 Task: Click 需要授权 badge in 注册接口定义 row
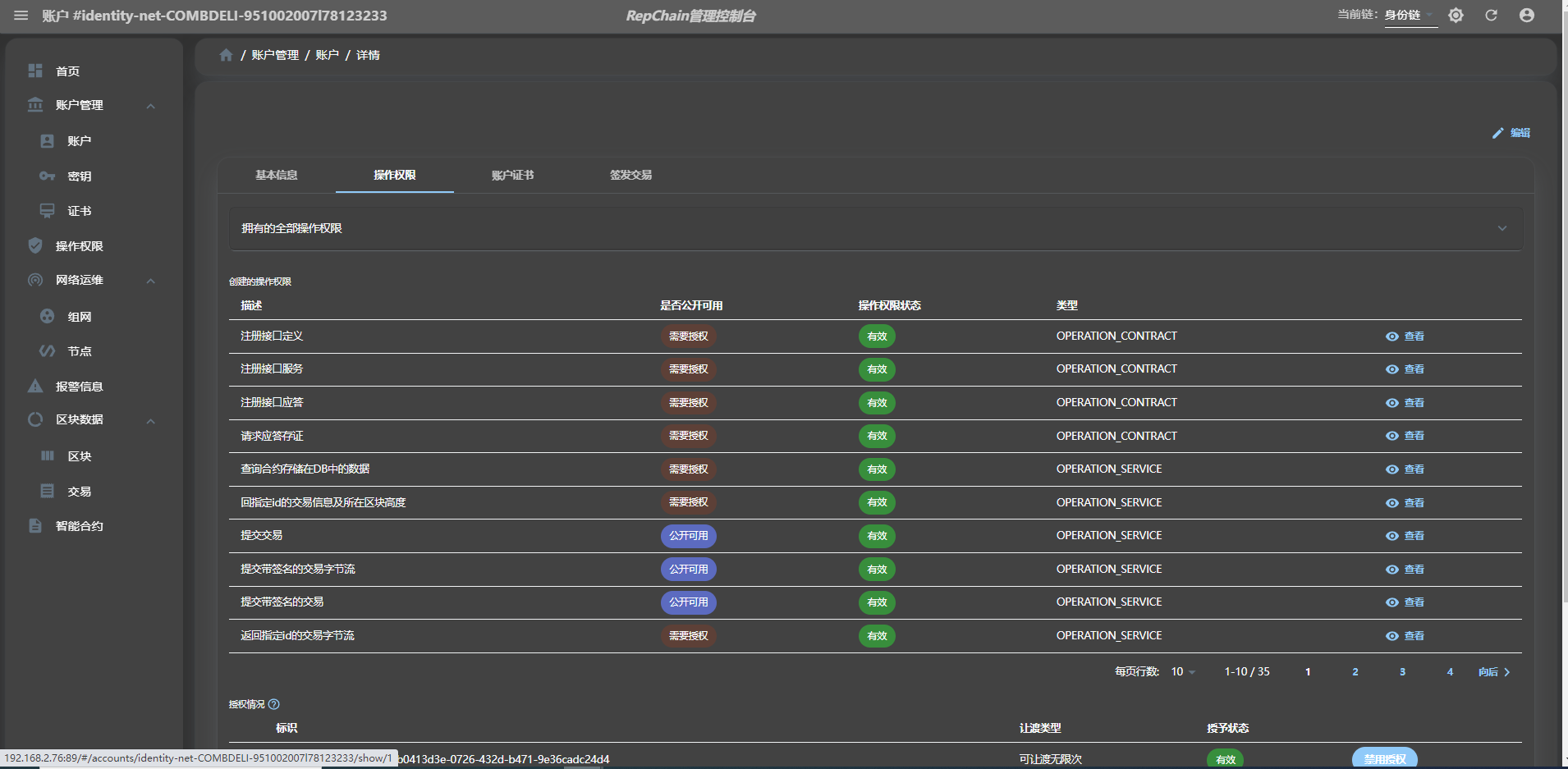pos(689,336)
